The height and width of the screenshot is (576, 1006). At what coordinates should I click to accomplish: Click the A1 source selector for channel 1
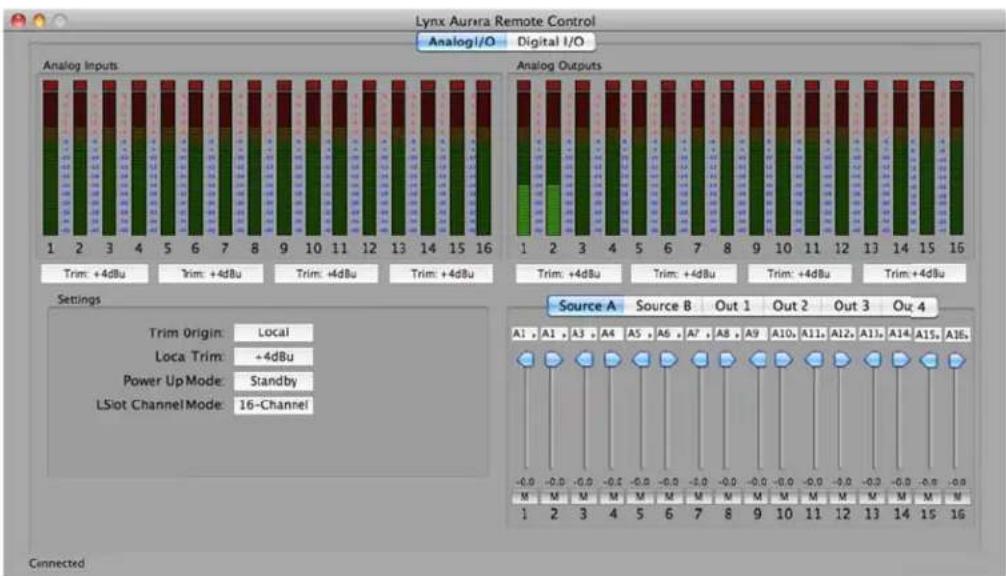click(x=524, y=334)
